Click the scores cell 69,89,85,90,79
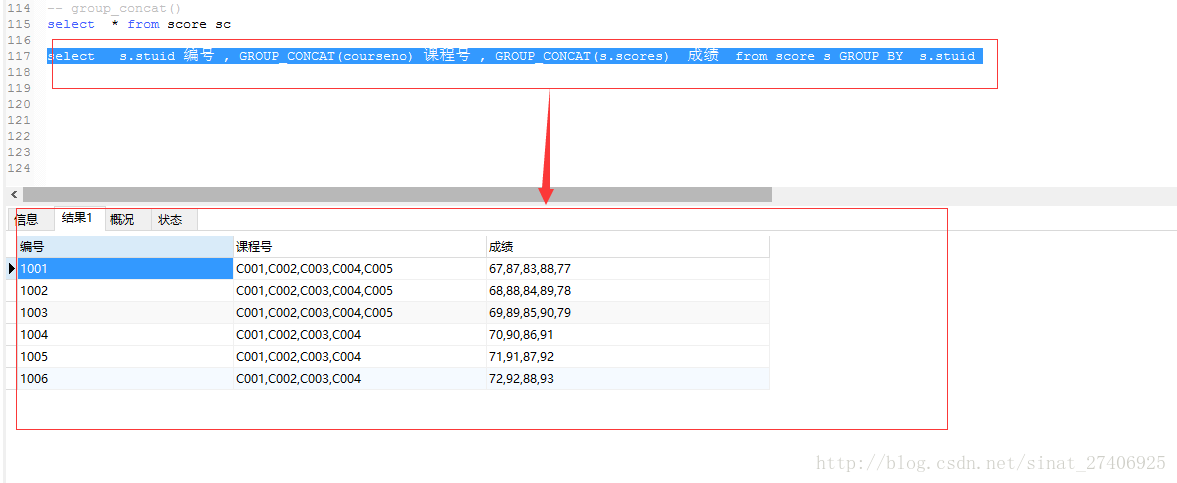1177x483 pixels. [628, 312]
